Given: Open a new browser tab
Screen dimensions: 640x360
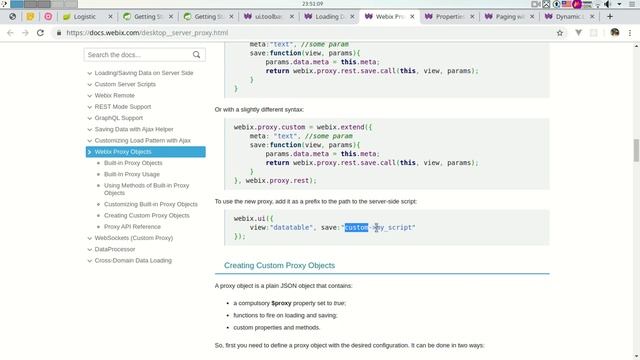Looking at the screenshot, I should 610,16.
